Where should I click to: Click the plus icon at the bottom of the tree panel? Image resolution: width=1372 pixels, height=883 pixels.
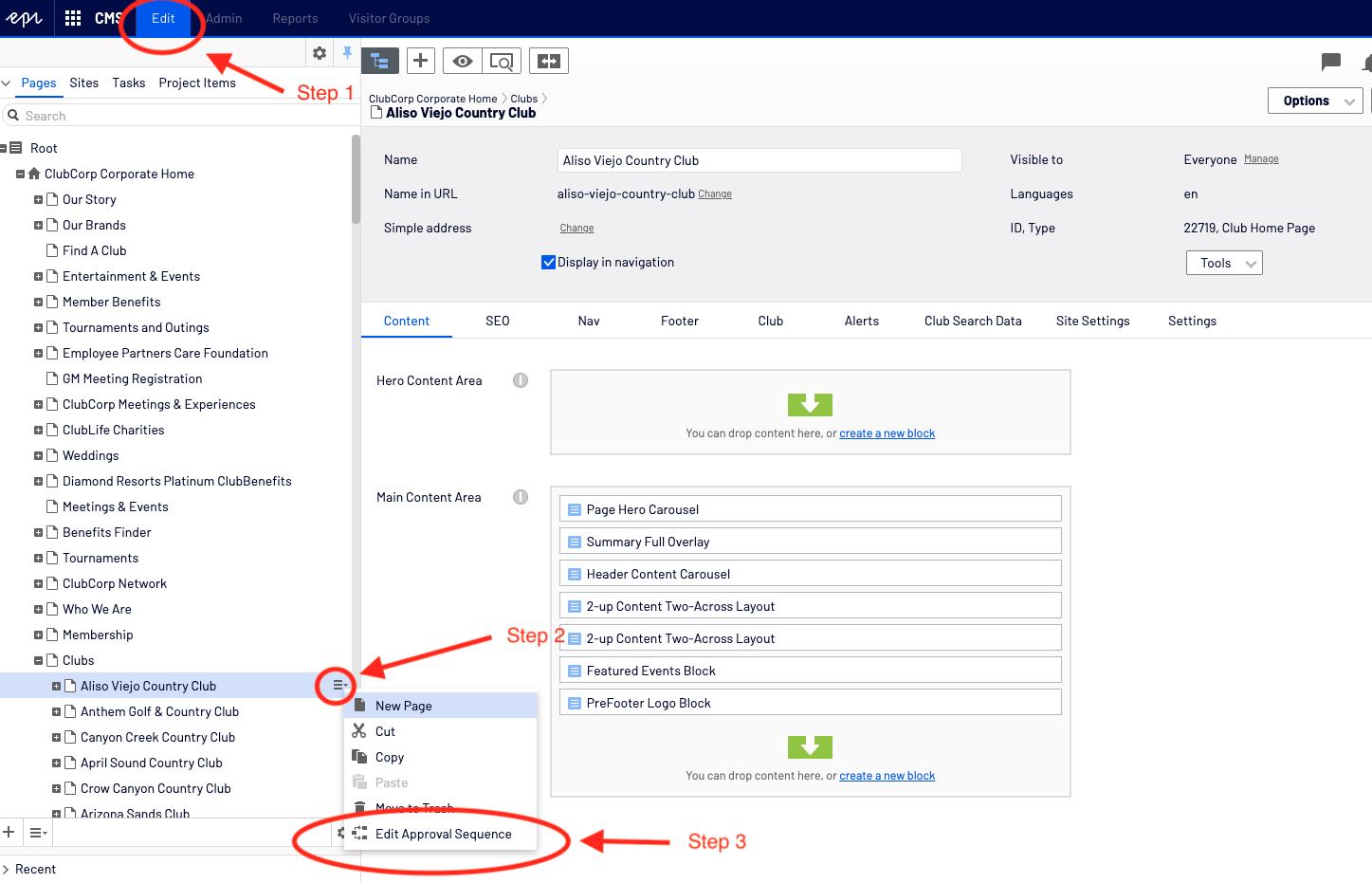click(x=9, y=832)
